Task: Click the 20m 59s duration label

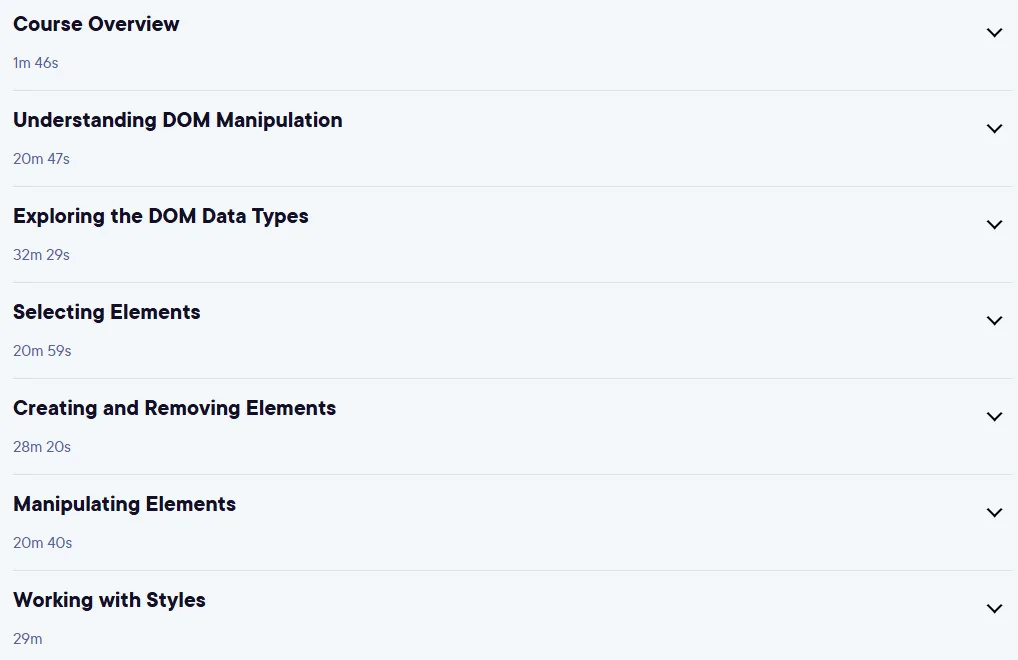Action: [x=42, y=351]
